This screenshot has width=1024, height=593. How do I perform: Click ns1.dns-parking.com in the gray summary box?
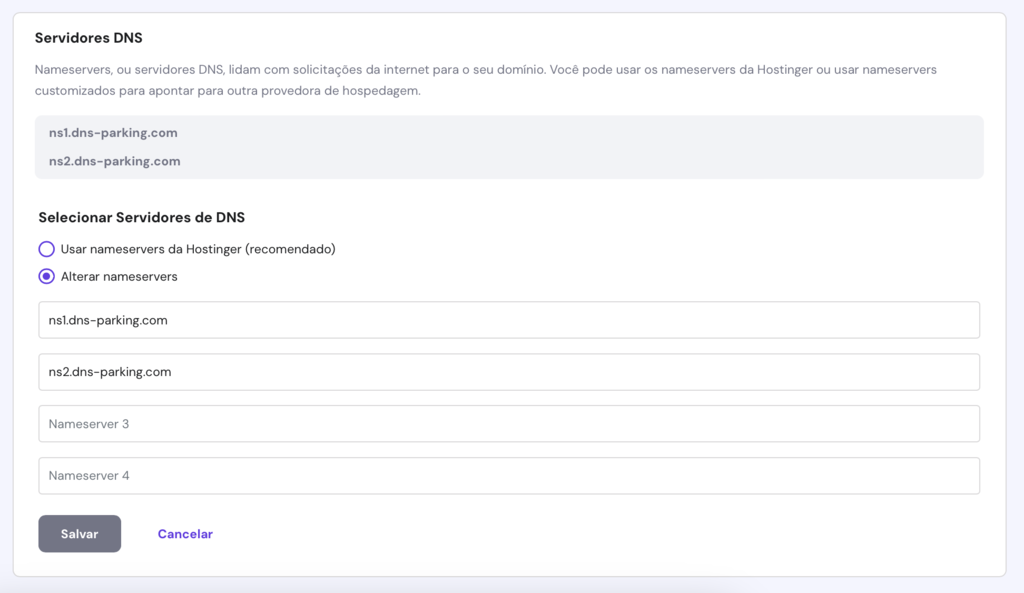113,132
